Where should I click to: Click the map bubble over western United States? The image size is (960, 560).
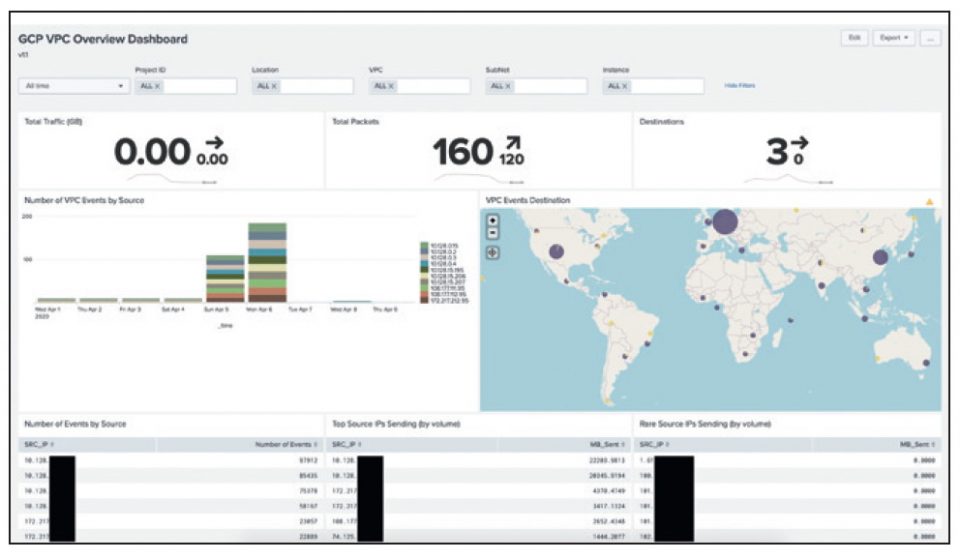(556, 251)
